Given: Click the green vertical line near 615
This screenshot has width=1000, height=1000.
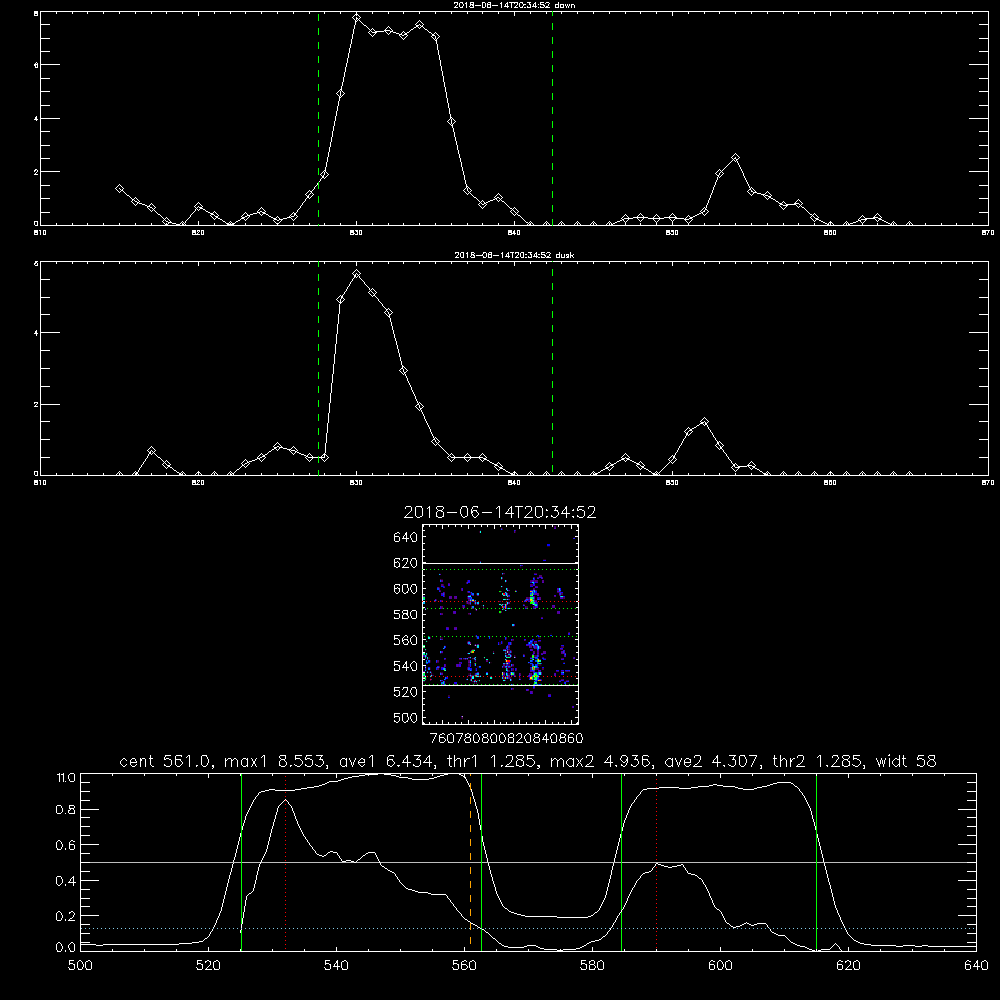Looking at the screenshot, I should (x=816, y=862).
